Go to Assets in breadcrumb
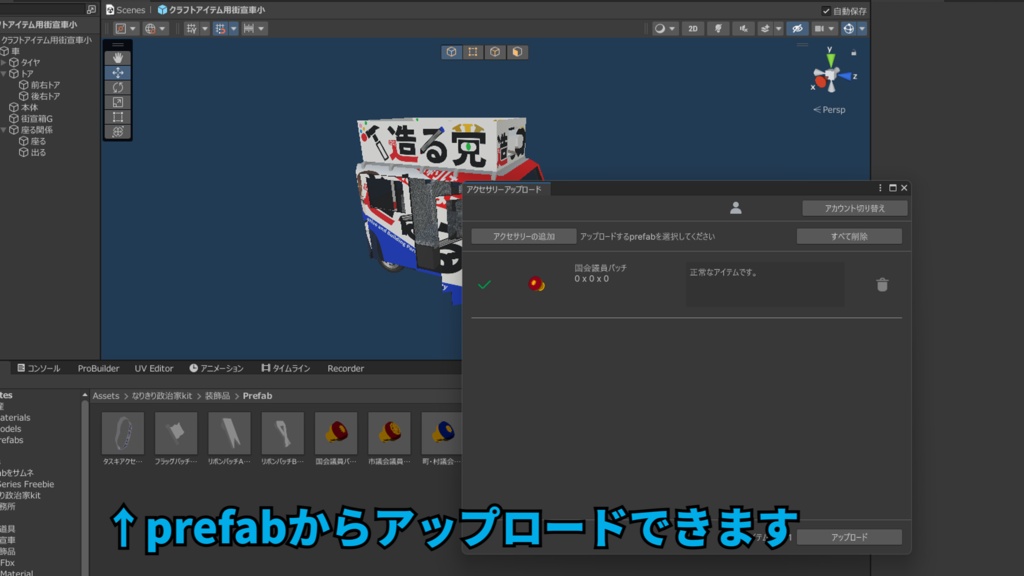The image size is (1024, 576). (x=106, y=396)
